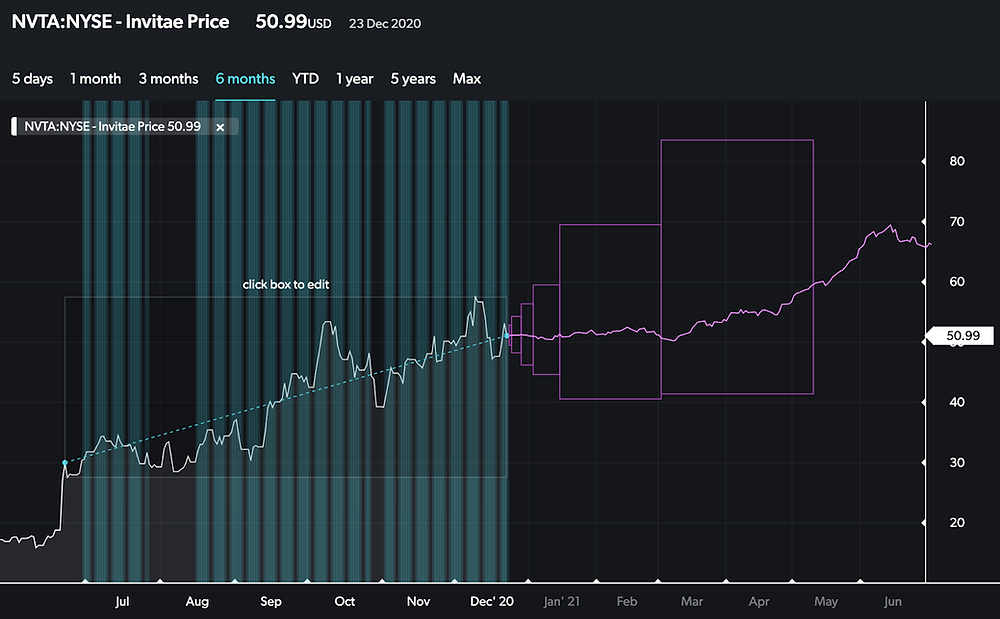Click the Jun label on time axis

pyautogui.click(x=893, y=601)
